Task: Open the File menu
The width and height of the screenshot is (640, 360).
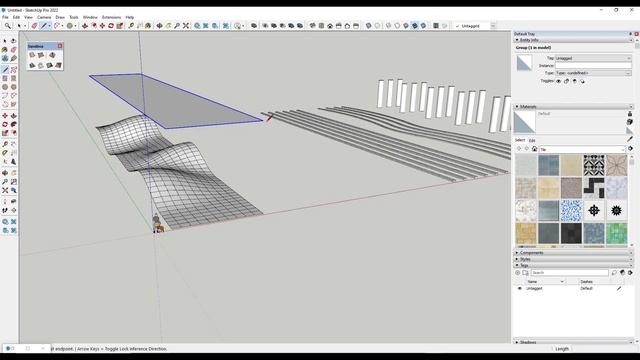Action: coord(5,17)
